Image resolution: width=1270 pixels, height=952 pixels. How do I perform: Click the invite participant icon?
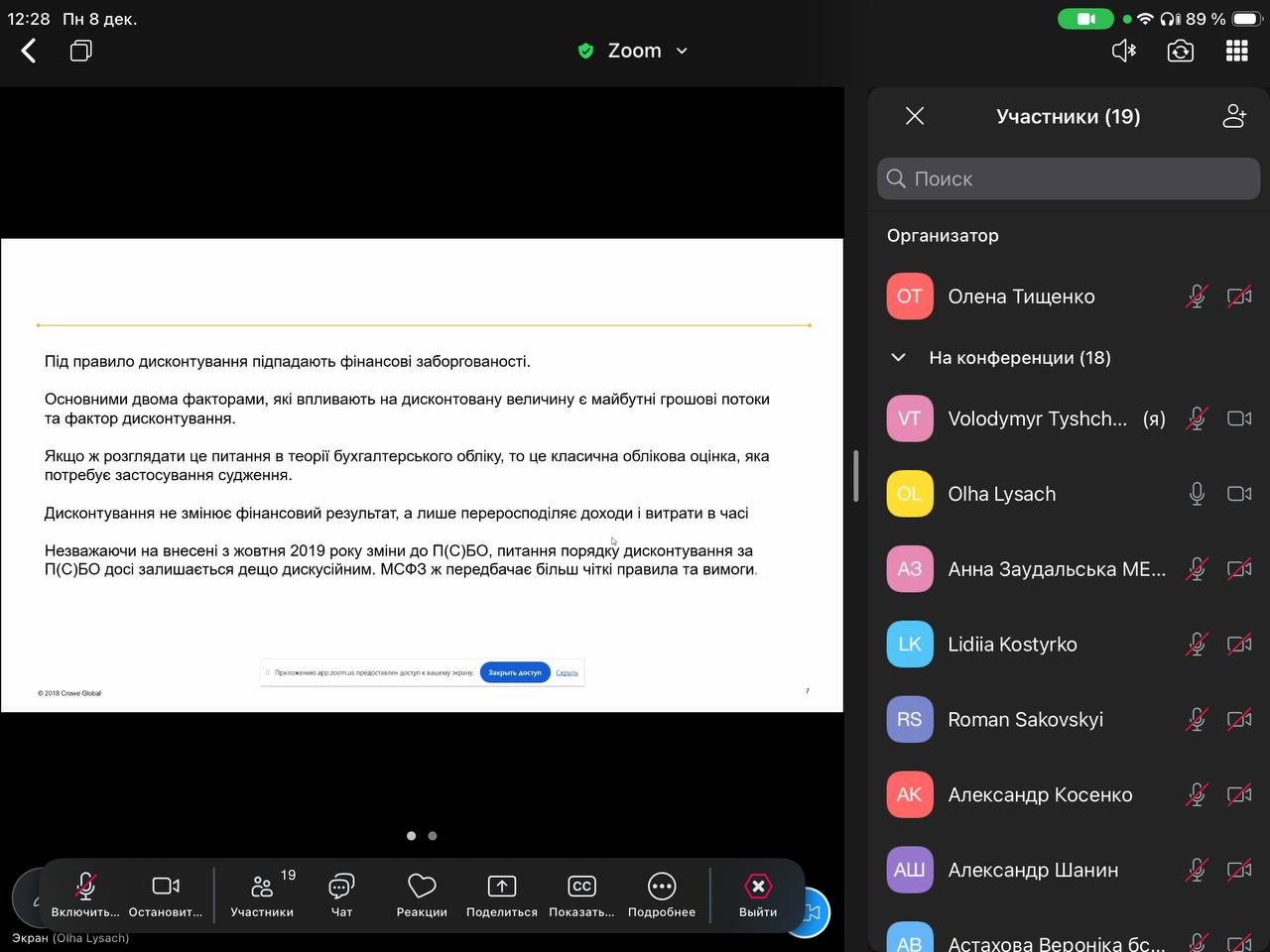1233,116
